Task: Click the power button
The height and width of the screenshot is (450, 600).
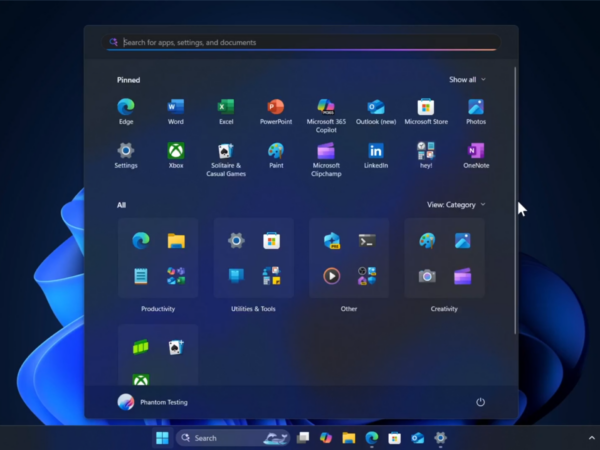Action: tap(480, 402)
